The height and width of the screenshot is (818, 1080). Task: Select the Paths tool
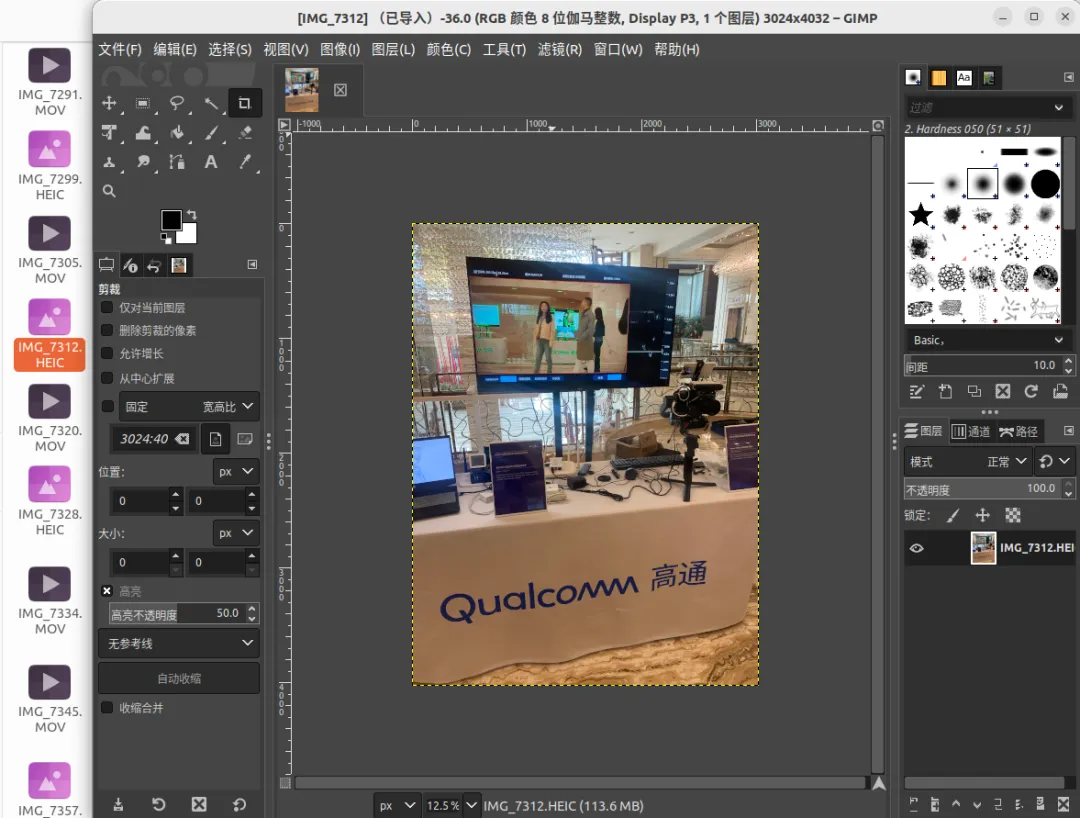tap(177, 162)
